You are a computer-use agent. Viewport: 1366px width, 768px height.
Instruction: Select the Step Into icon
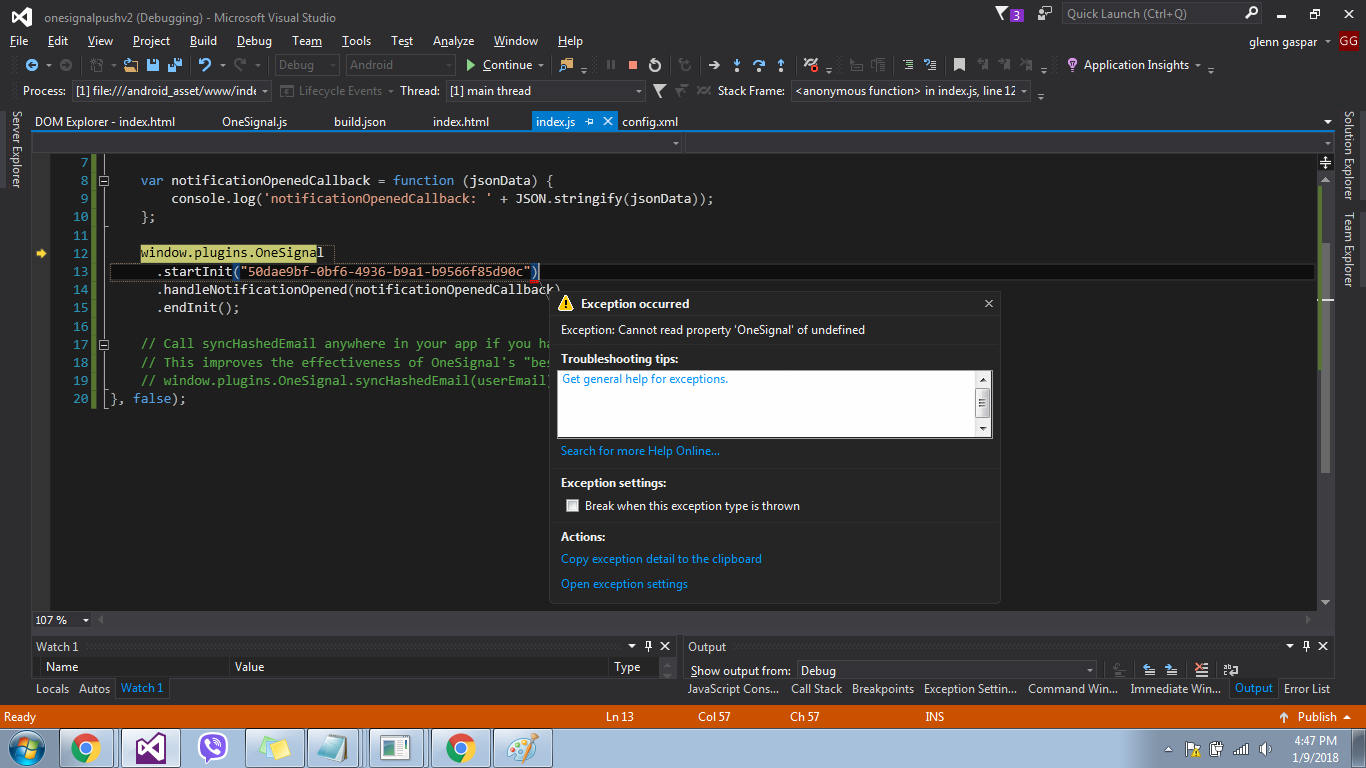pyautogui.click(x=737, y=64)
